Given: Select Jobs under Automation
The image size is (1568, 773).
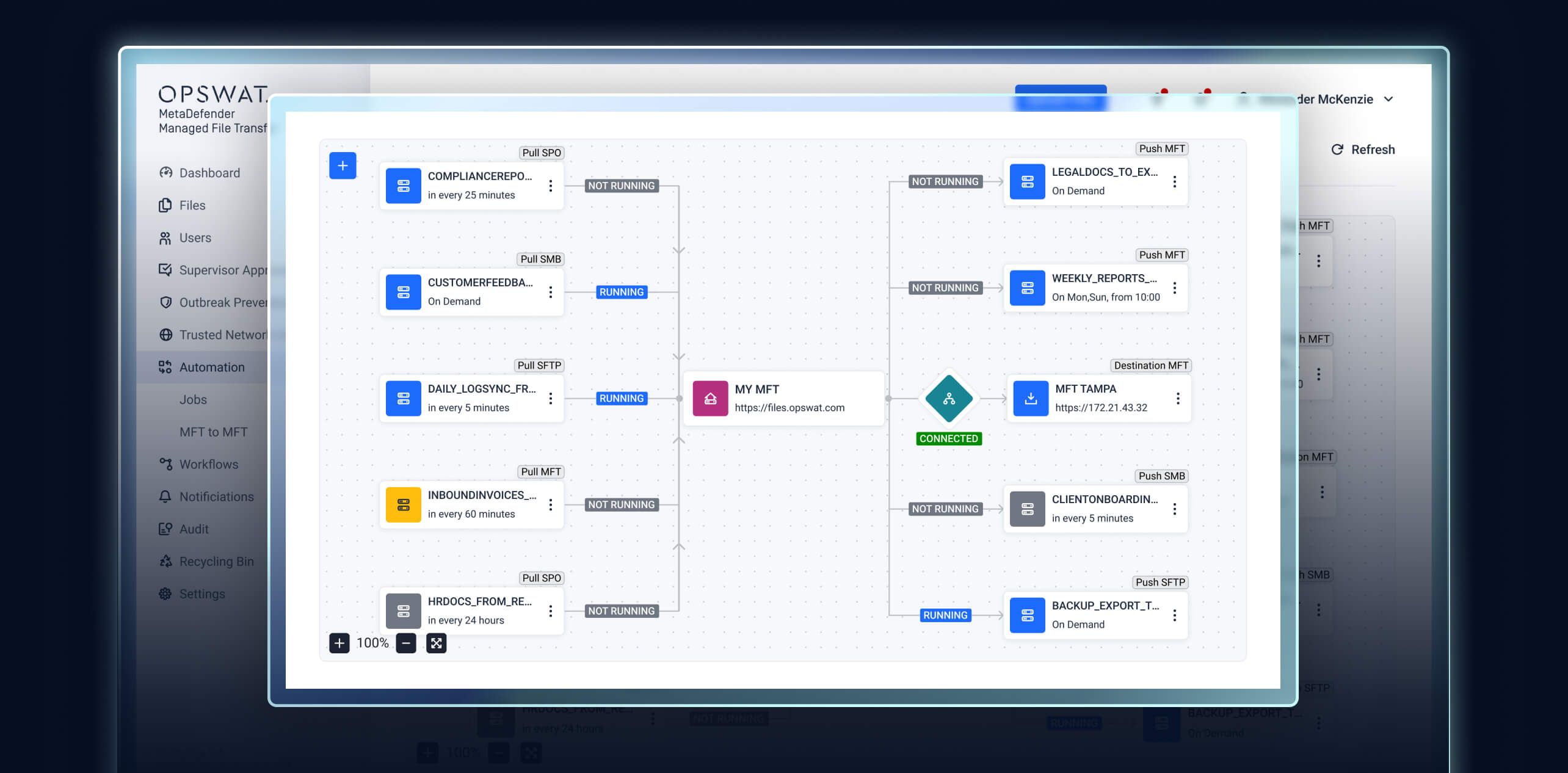Looking at the screenshot, I should click(x=193, y=399).
